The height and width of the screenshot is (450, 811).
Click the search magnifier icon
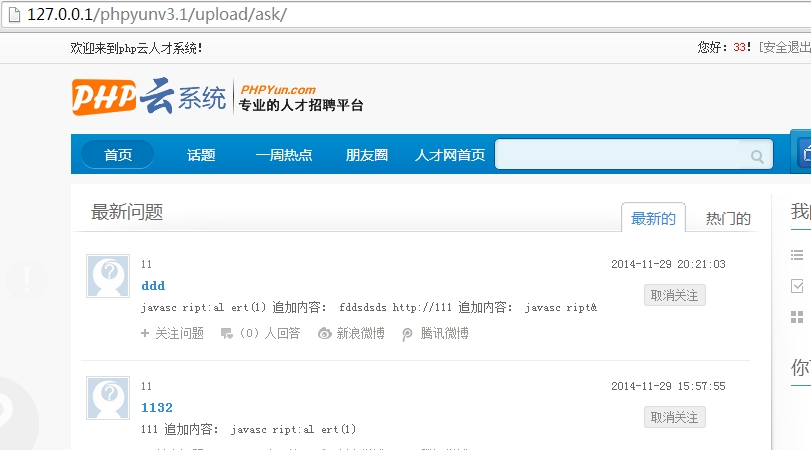(x=757, y=156)
